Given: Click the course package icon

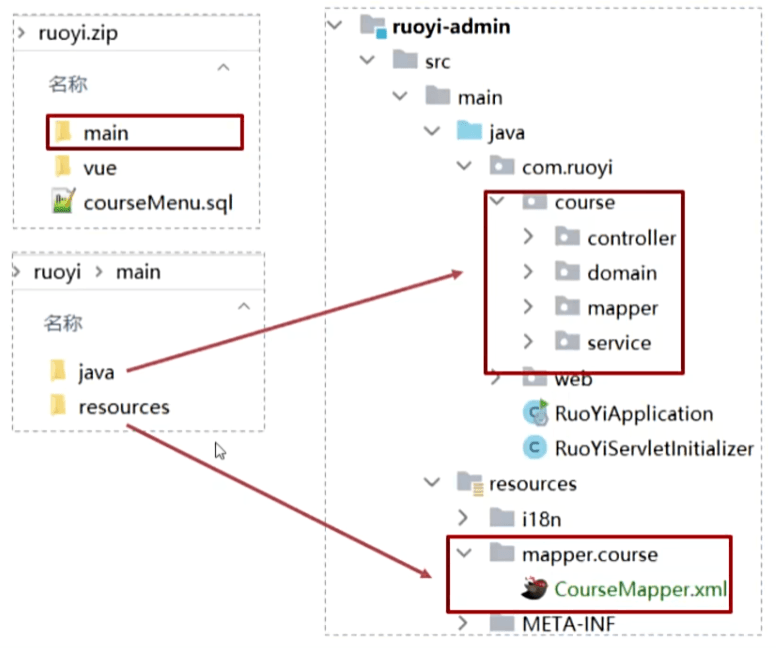Looking at the screenshot, I should (534, 202).
